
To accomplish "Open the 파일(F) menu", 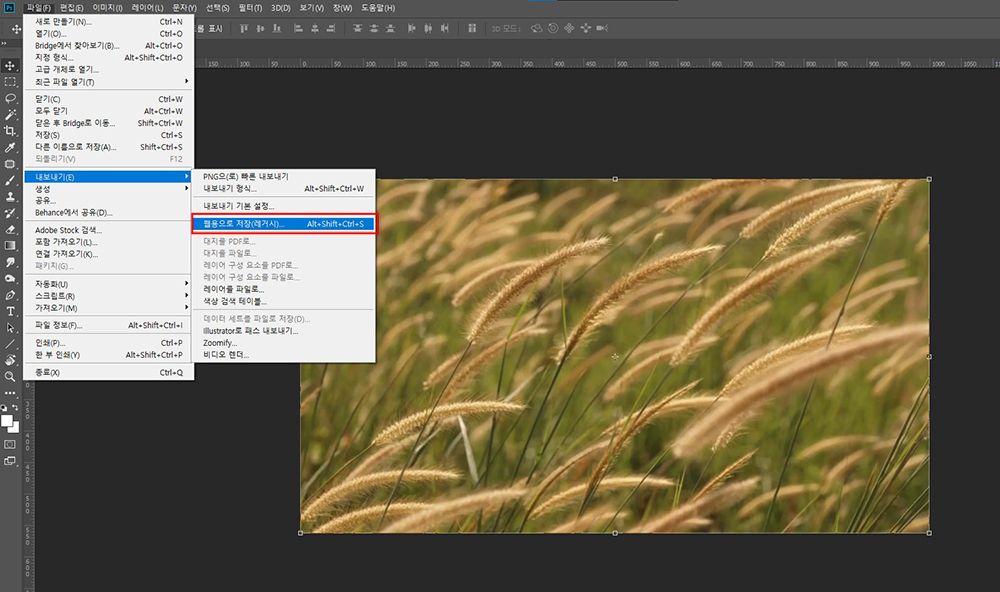I will point(38,8).
